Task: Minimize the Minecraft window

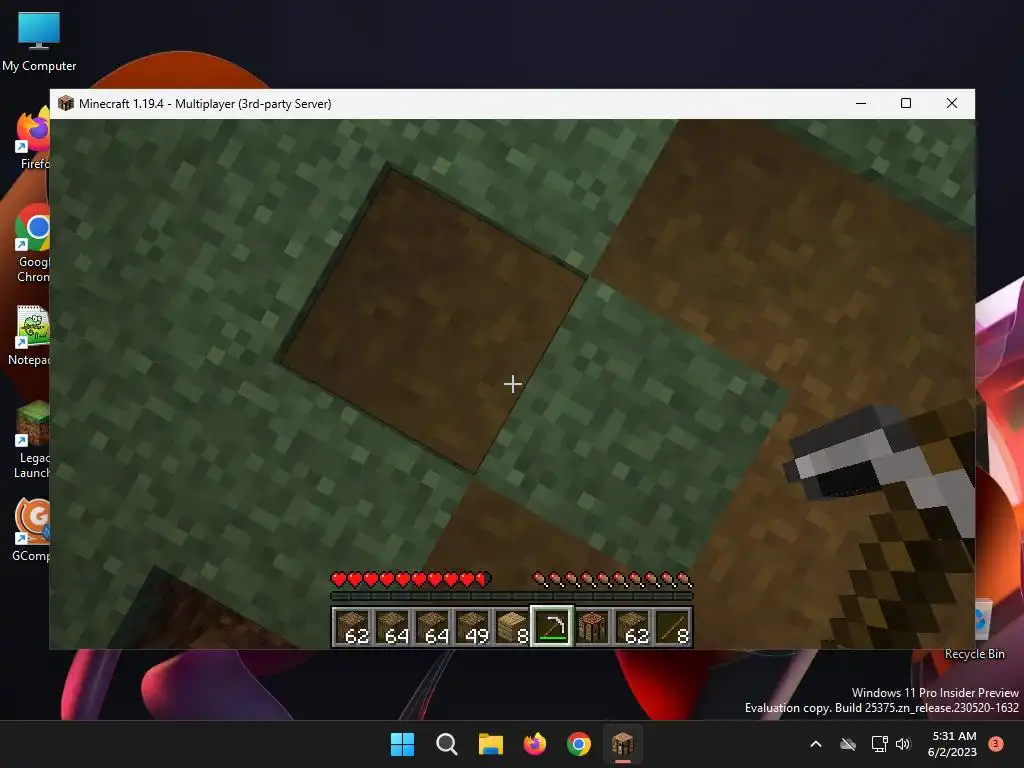Action: (861, 103)
